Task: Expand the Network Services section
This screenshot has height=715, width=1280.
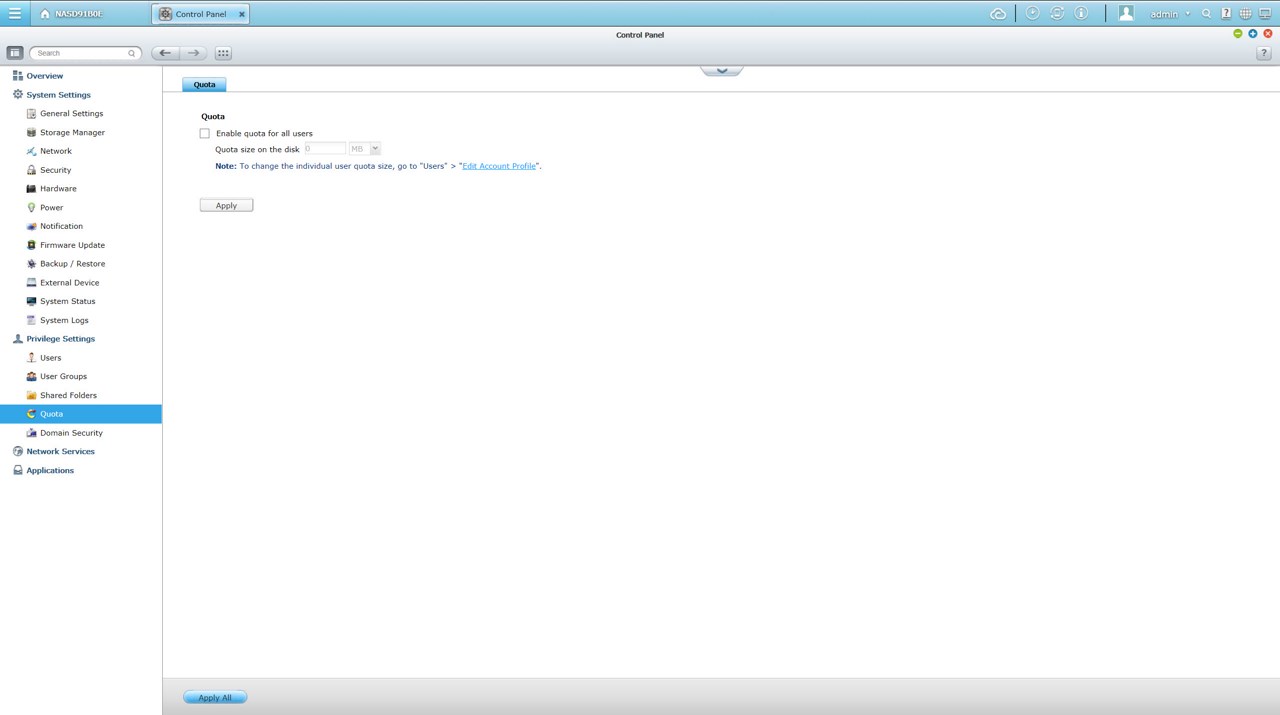Action: click(x=60, y=451)
